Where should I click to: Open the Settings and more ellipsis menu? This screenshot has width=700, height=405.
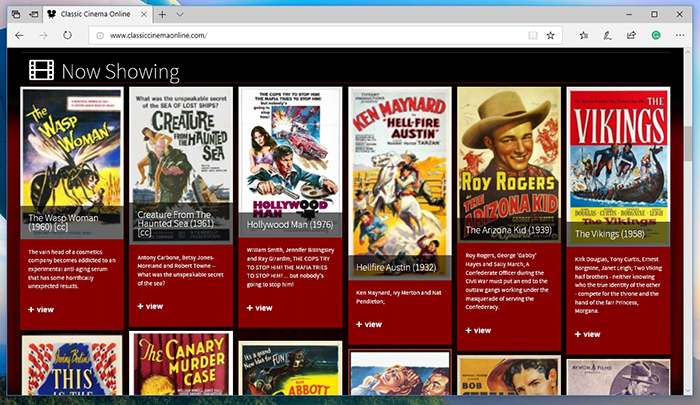(680, 35)
